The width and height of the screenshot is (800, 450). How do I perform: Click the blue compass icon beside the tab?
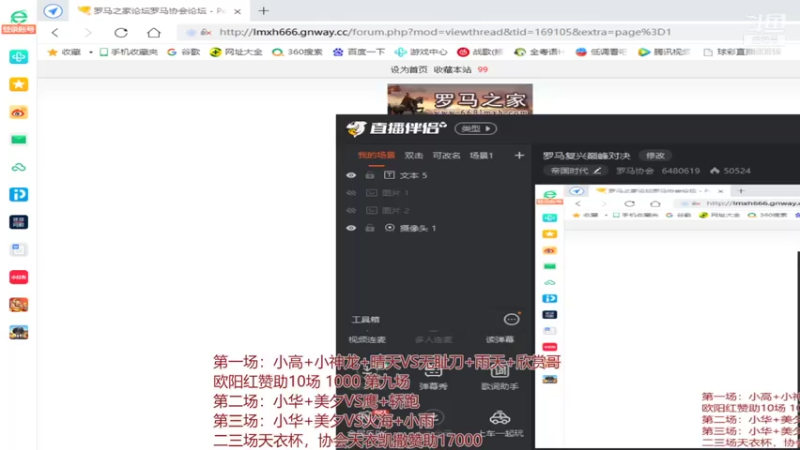(53, 11)
